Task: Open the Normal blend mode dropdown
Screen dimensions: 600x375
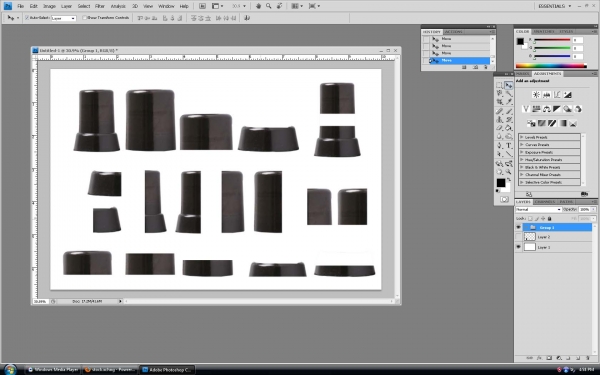Action: coord(538,210)
